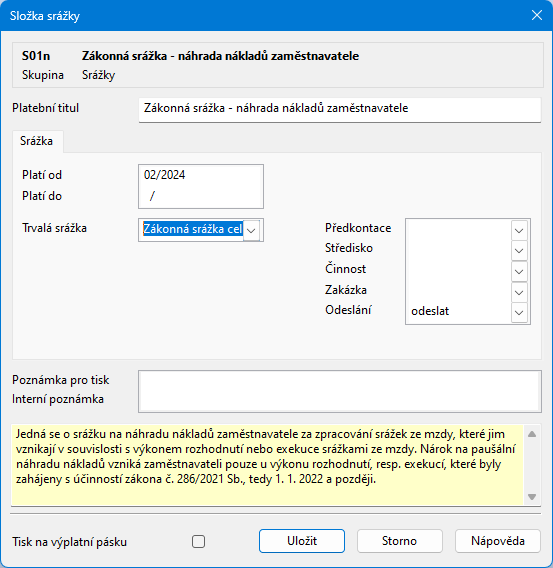The height and width of the screenshot is (568, 553).
Task: Click the Poznámka pro tisk field
Action: pos(340,381)
